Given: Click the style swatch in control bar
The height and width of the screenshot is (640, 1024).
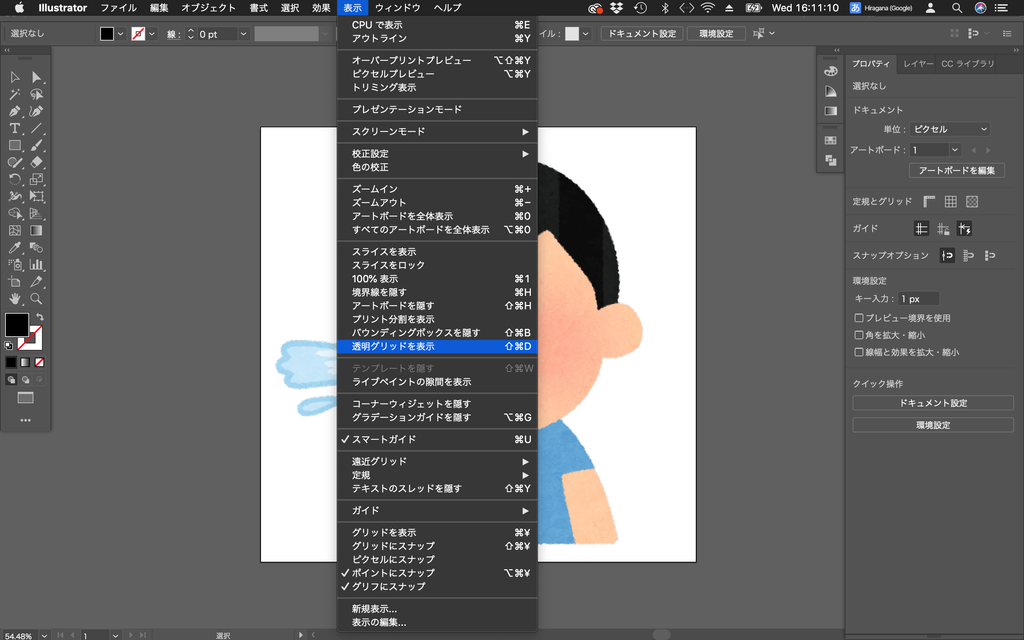Looking at the screenshot, I should pyautogui.click(x=572, y=34).
